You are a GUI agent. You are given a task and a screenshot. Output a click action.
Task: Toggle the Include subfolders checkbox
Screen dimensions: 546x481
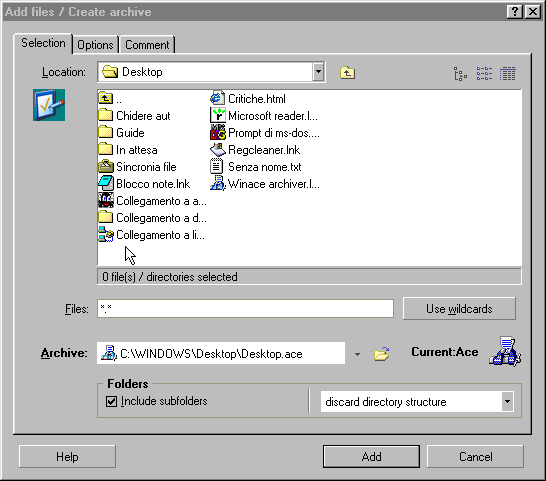point(111,402)
